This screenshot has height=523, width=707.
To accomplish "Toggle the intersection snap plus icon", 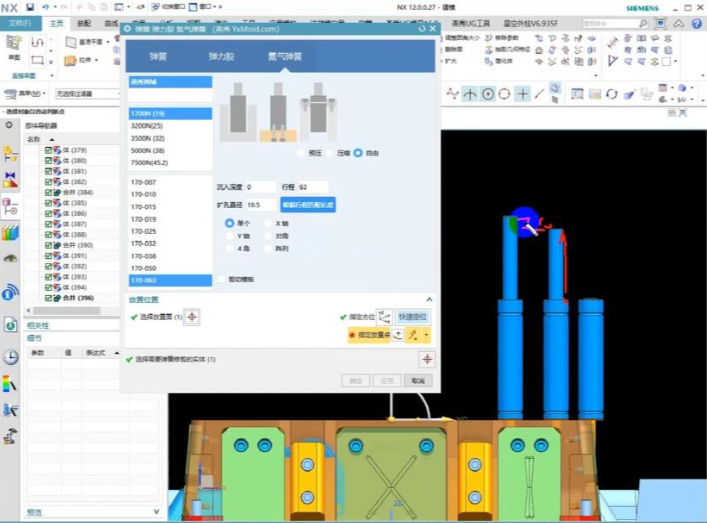I will [x=523, y=94].
